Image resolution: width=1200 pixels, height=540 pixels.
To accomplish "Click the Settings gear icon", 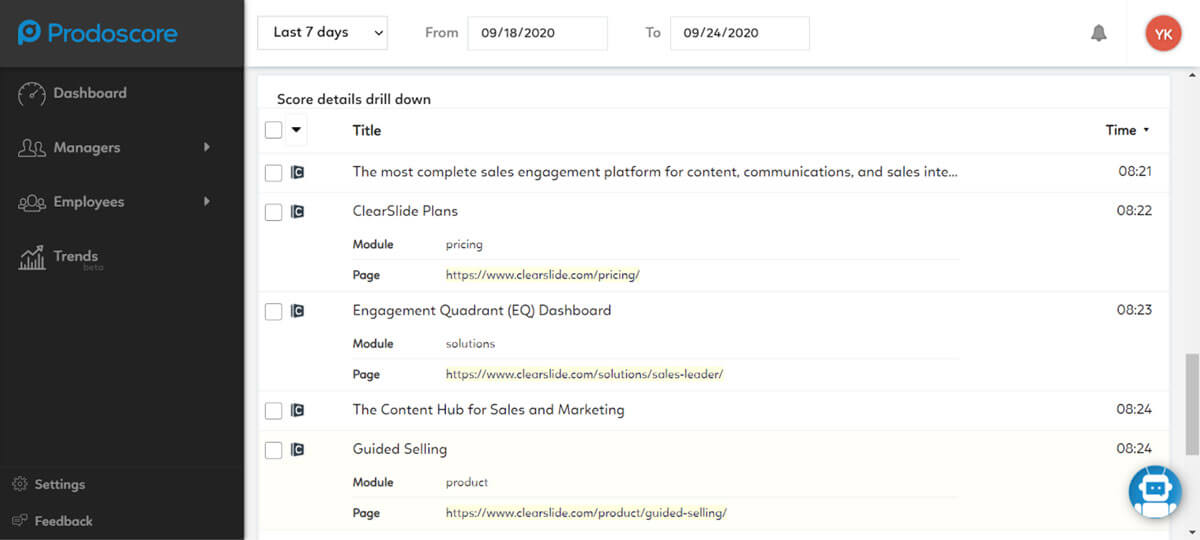I will (20, 484).
